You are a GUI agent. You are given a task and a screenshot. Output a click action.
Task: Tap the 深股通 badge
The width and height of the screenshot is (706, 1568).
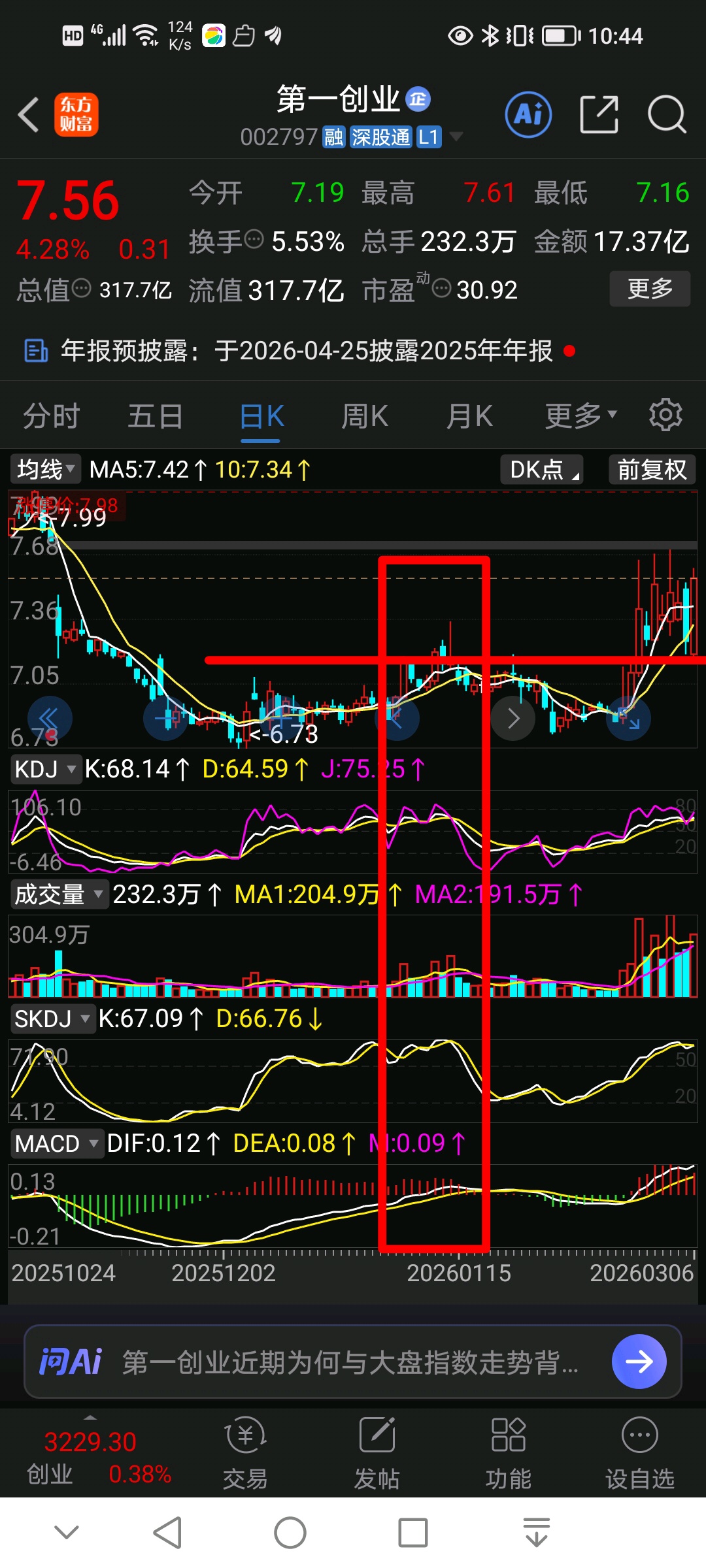pyautogui.click(x=381, y=137)
